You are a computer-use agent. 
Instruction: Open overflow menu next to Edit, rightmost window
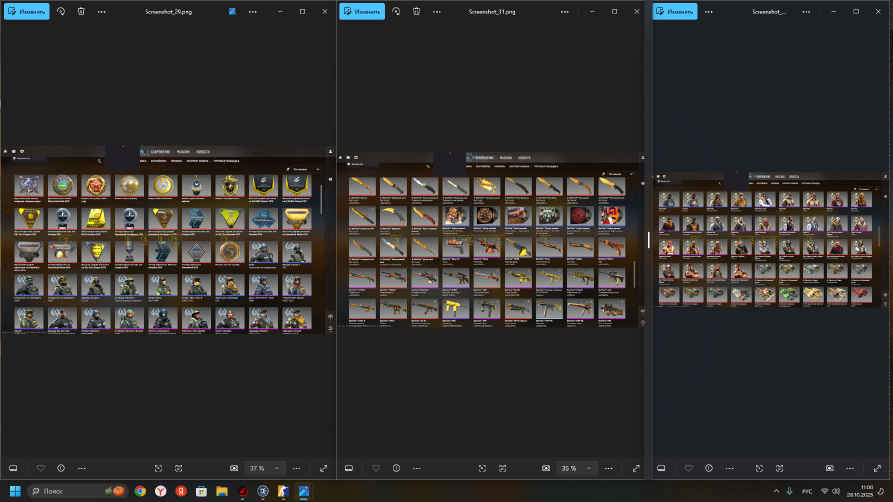(x=708, y=11)
